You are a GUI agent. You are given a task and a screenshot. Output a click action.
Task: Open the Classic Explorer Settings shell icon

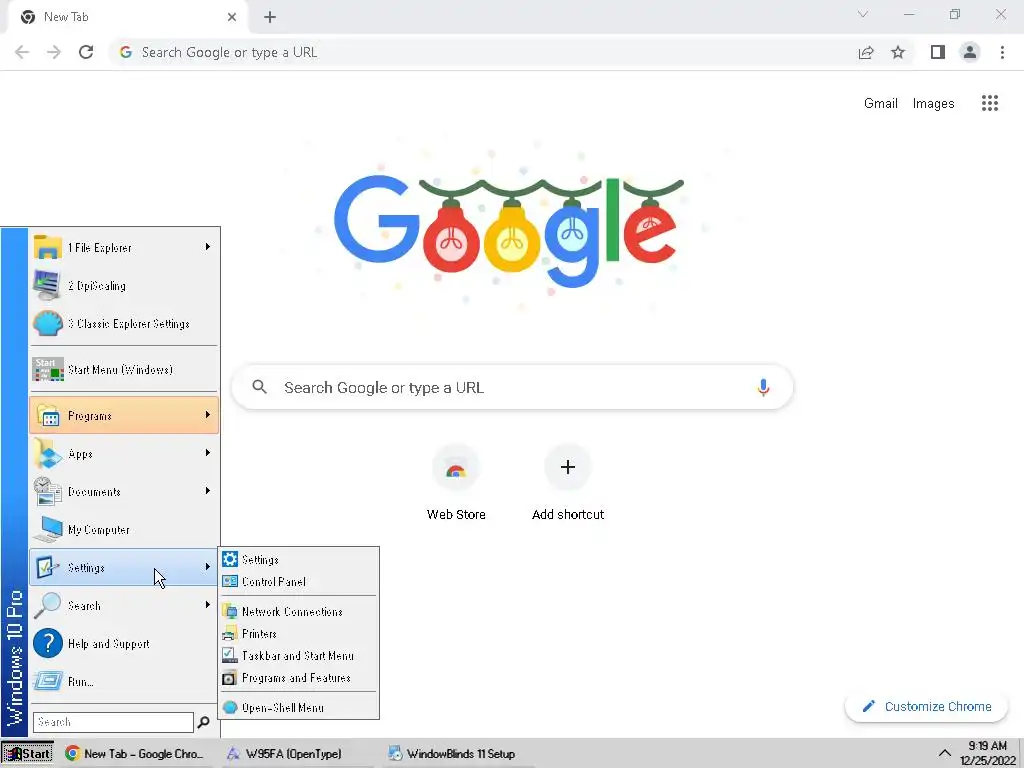click(47, 323)
